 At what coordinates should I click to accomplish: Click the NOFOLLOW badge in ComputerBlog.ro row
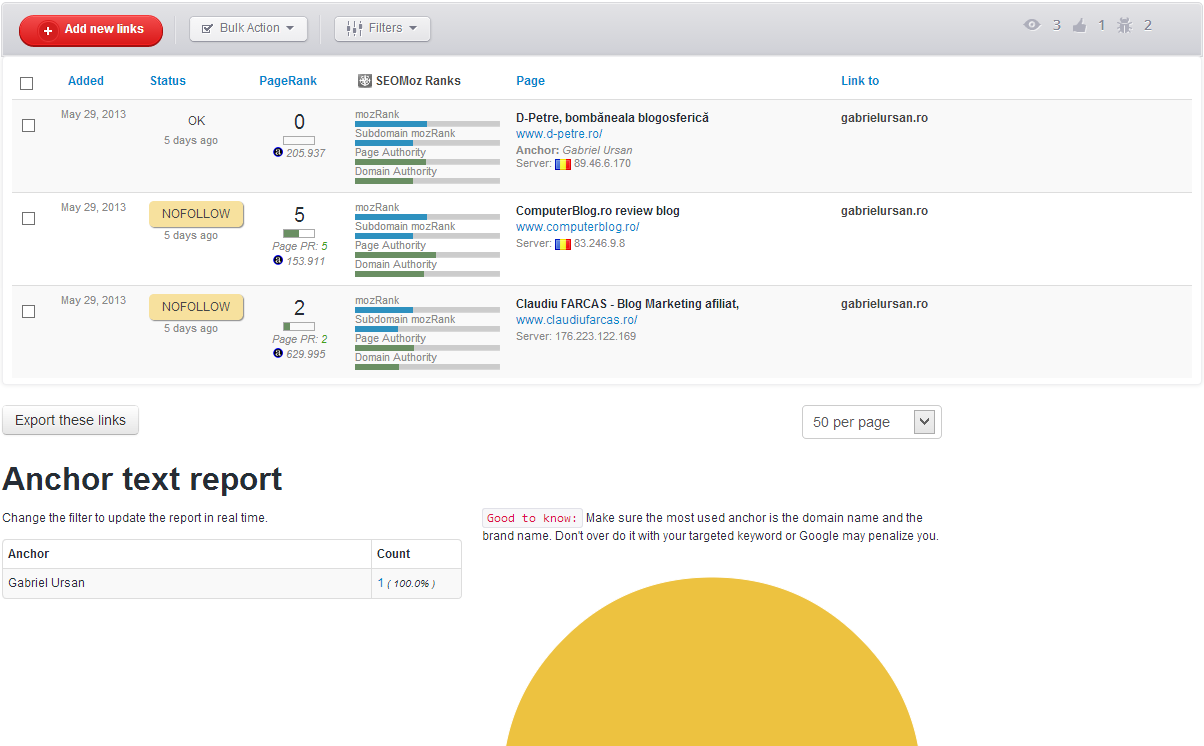[196, 214]
